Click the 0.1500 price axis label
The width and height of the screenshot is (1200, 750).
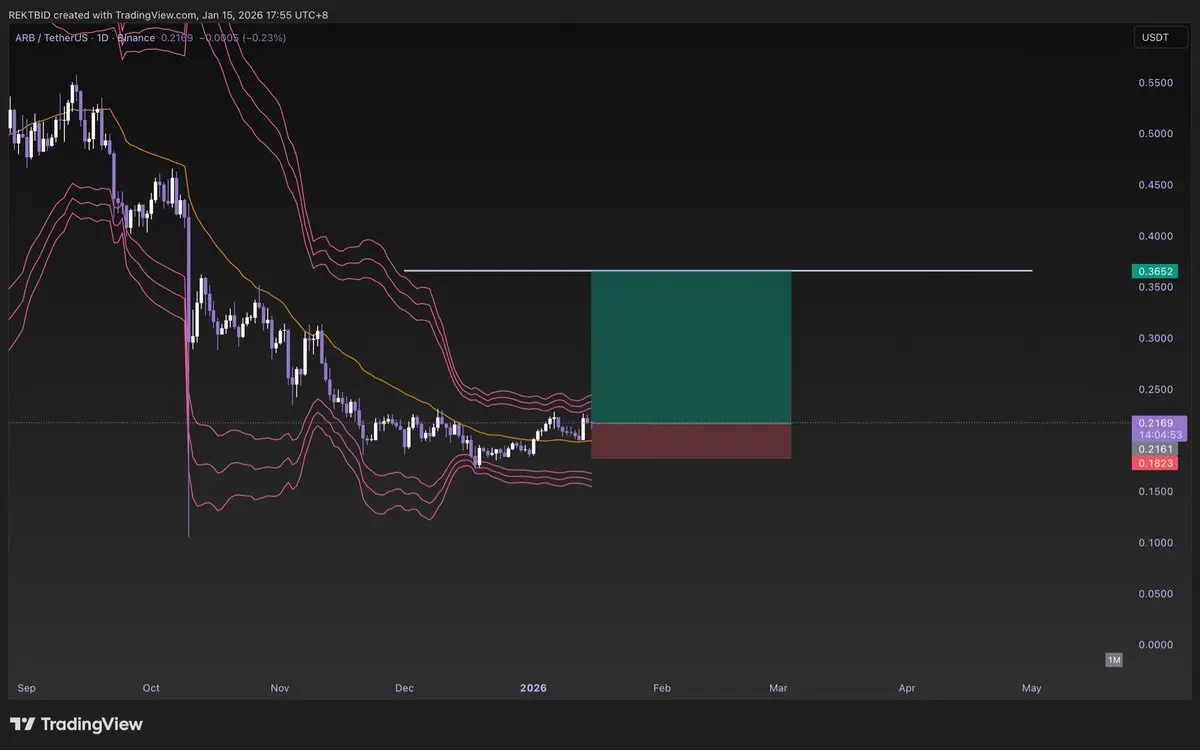tap(1154, 492)
